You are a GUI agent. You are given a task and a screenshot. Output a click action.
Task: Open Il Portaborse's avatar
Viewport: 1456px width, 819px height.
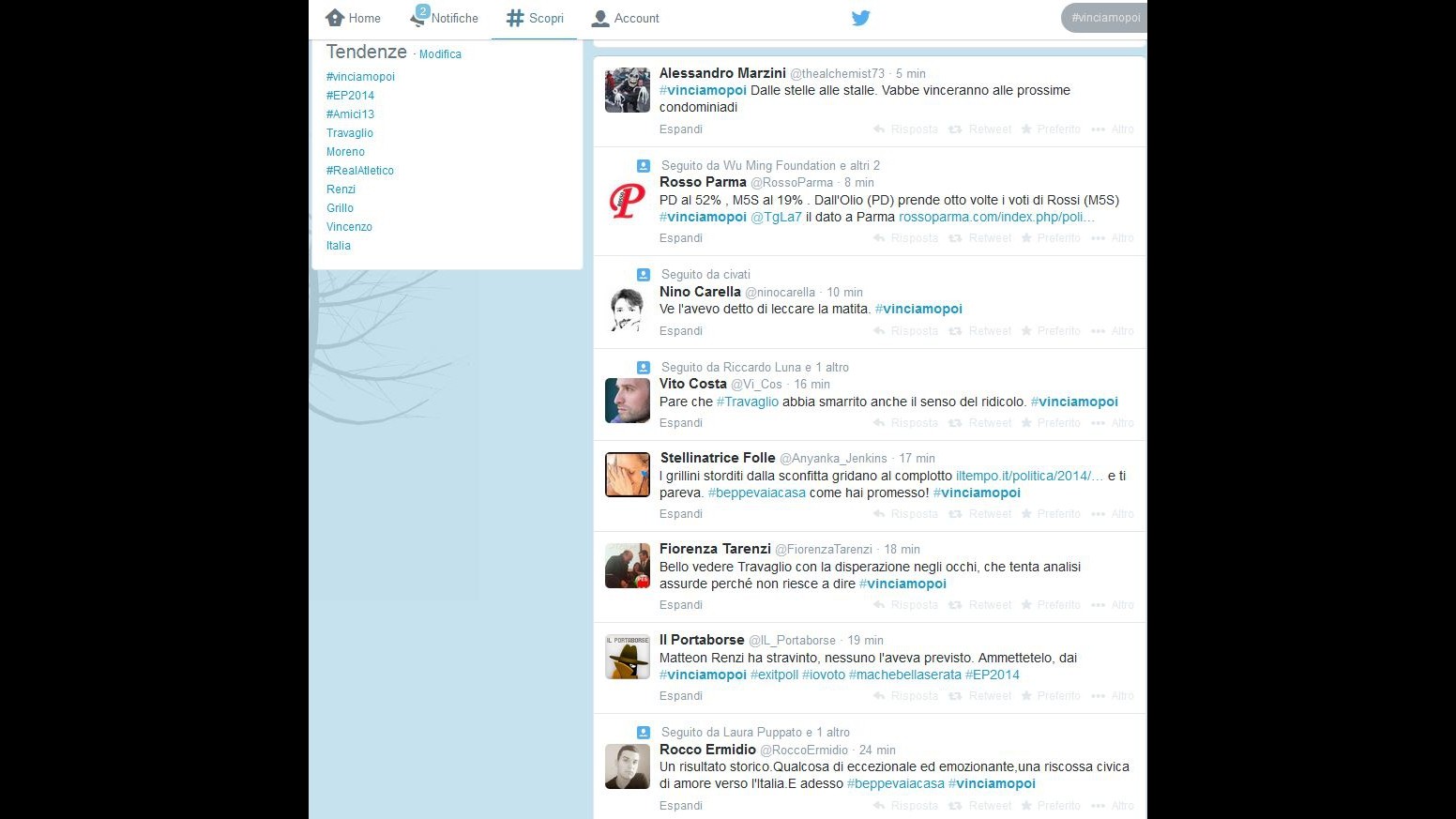628,657
